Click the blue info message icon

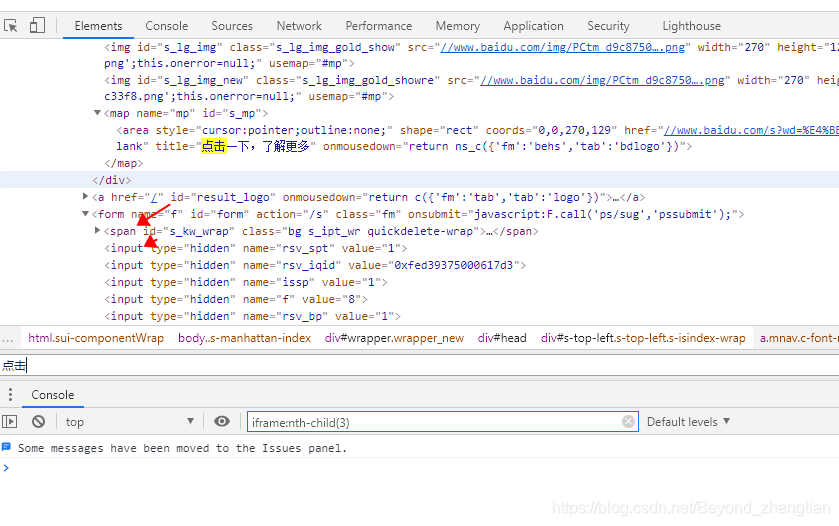tap(6, 447)
